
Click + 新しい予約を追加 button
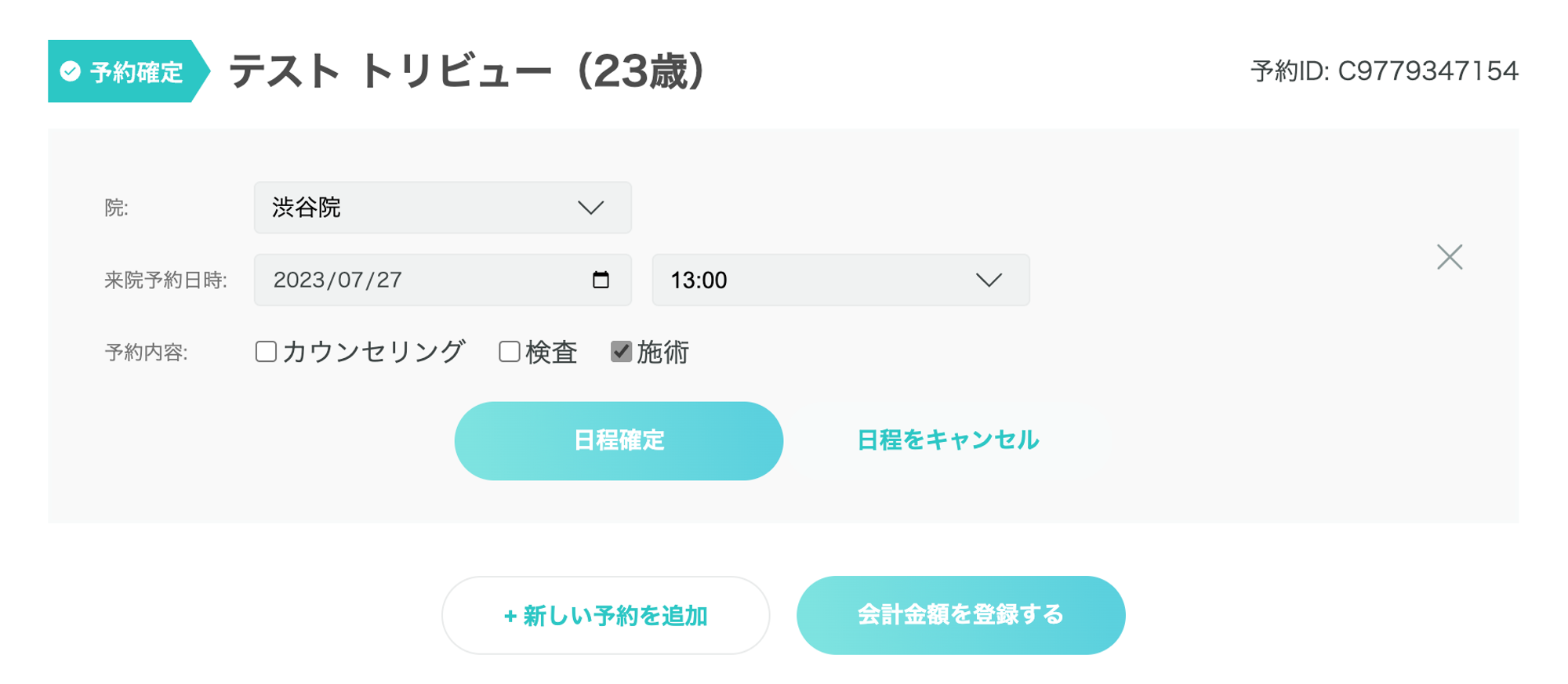[x=605, y=616]
